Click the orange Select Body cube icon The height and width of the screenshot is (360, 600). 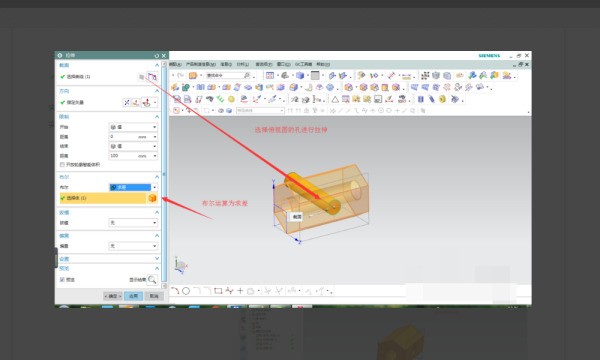click(152, 198)
